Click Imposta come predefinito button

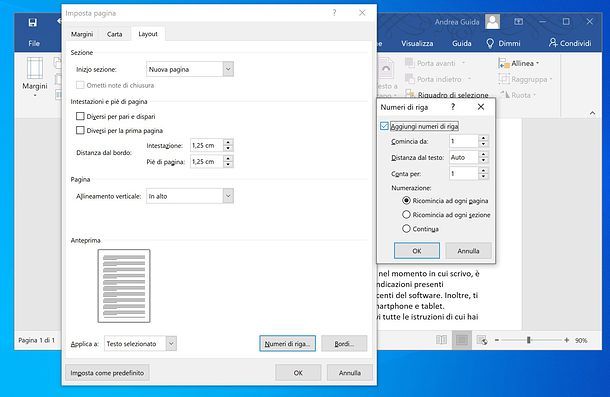pos(107,373)
